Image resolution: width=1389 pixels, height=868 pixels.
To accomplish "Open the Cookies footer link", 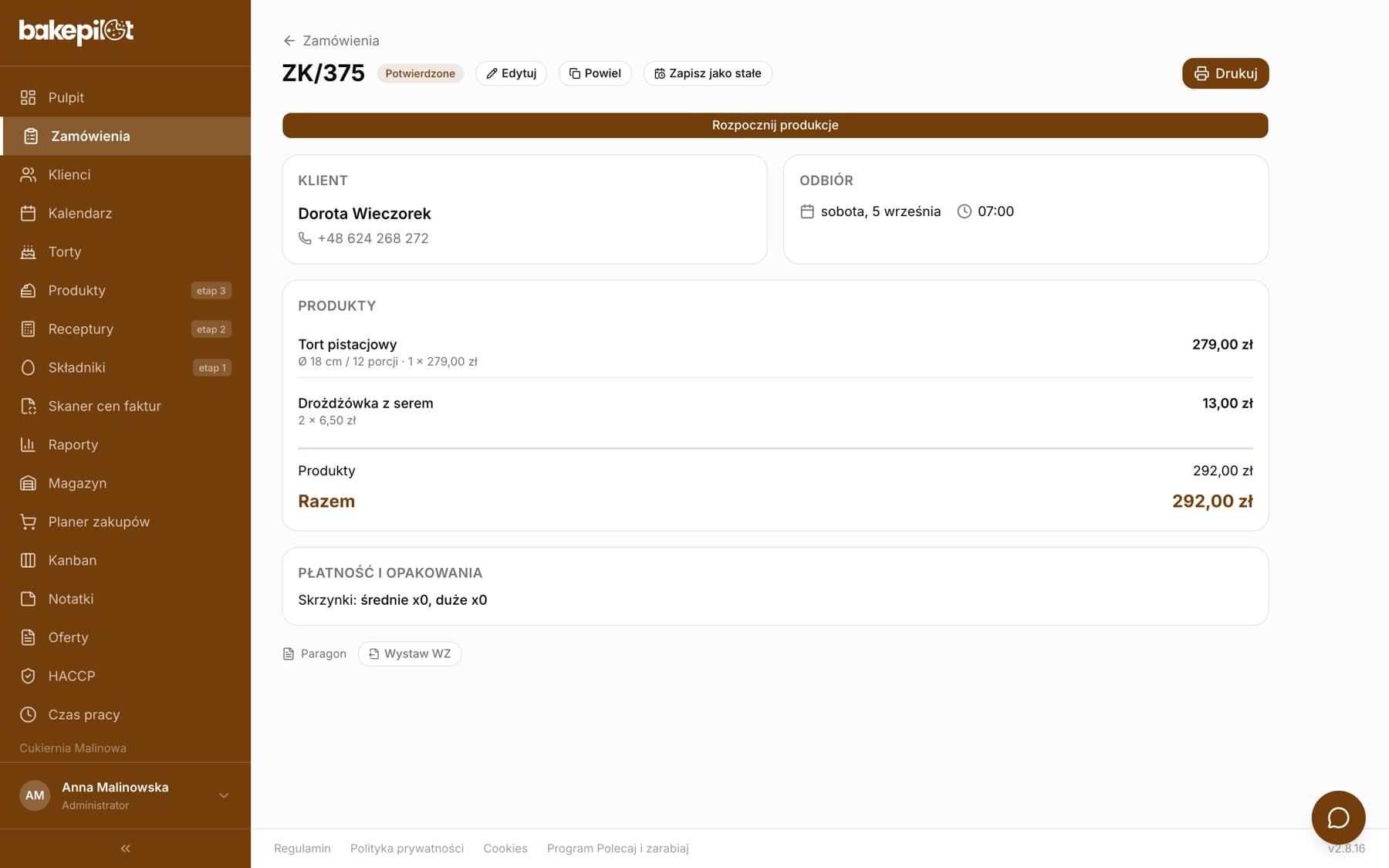I will pos(505,848).
